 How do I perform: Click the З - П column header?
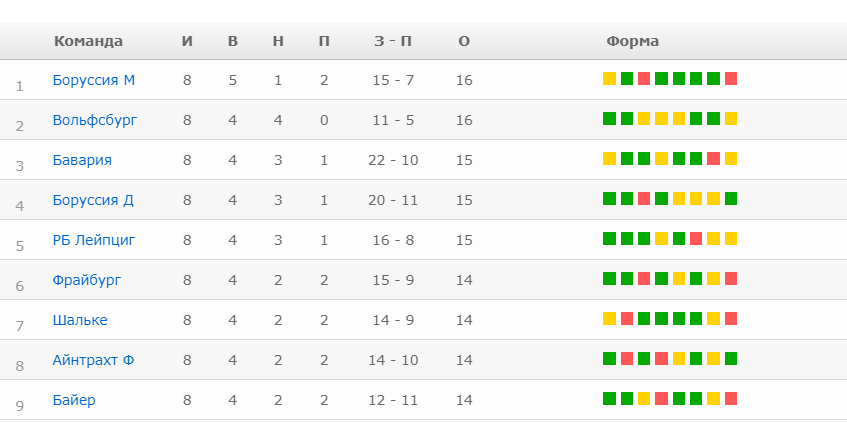click(x=393, y=41)
